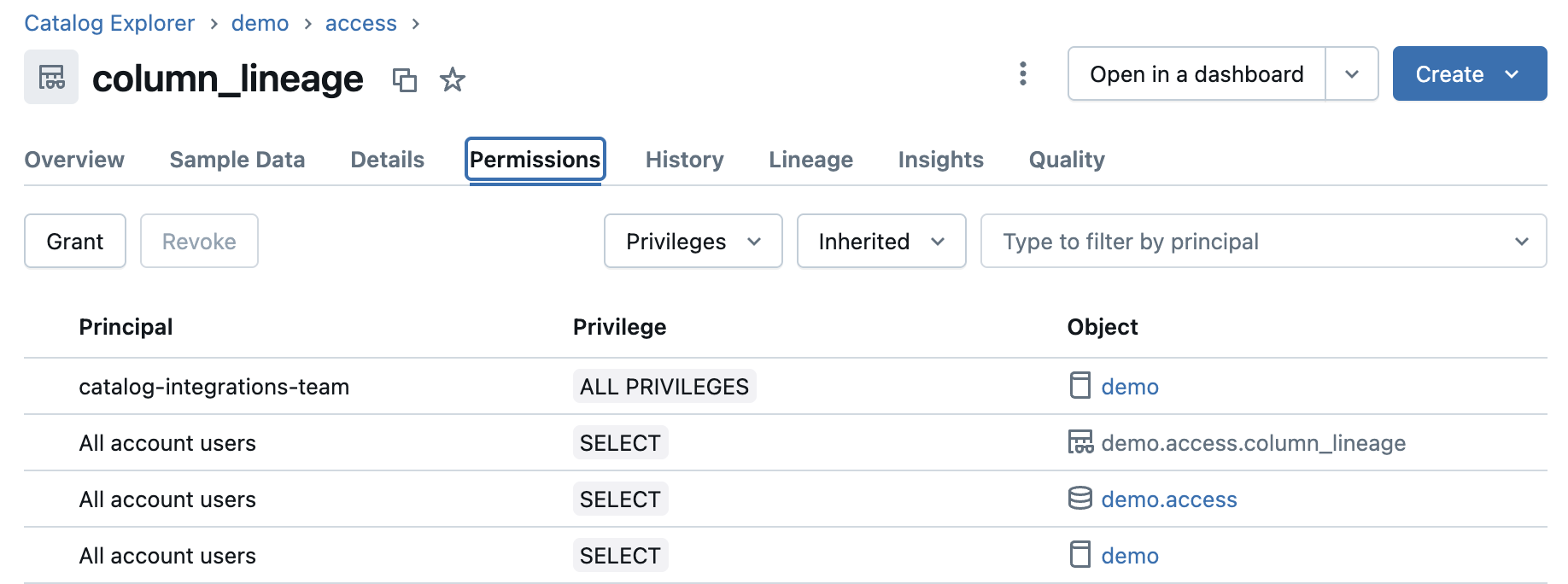
Task: Expand the Create button dropdown
Action: pyautogui.click(x=1512, y=74)
